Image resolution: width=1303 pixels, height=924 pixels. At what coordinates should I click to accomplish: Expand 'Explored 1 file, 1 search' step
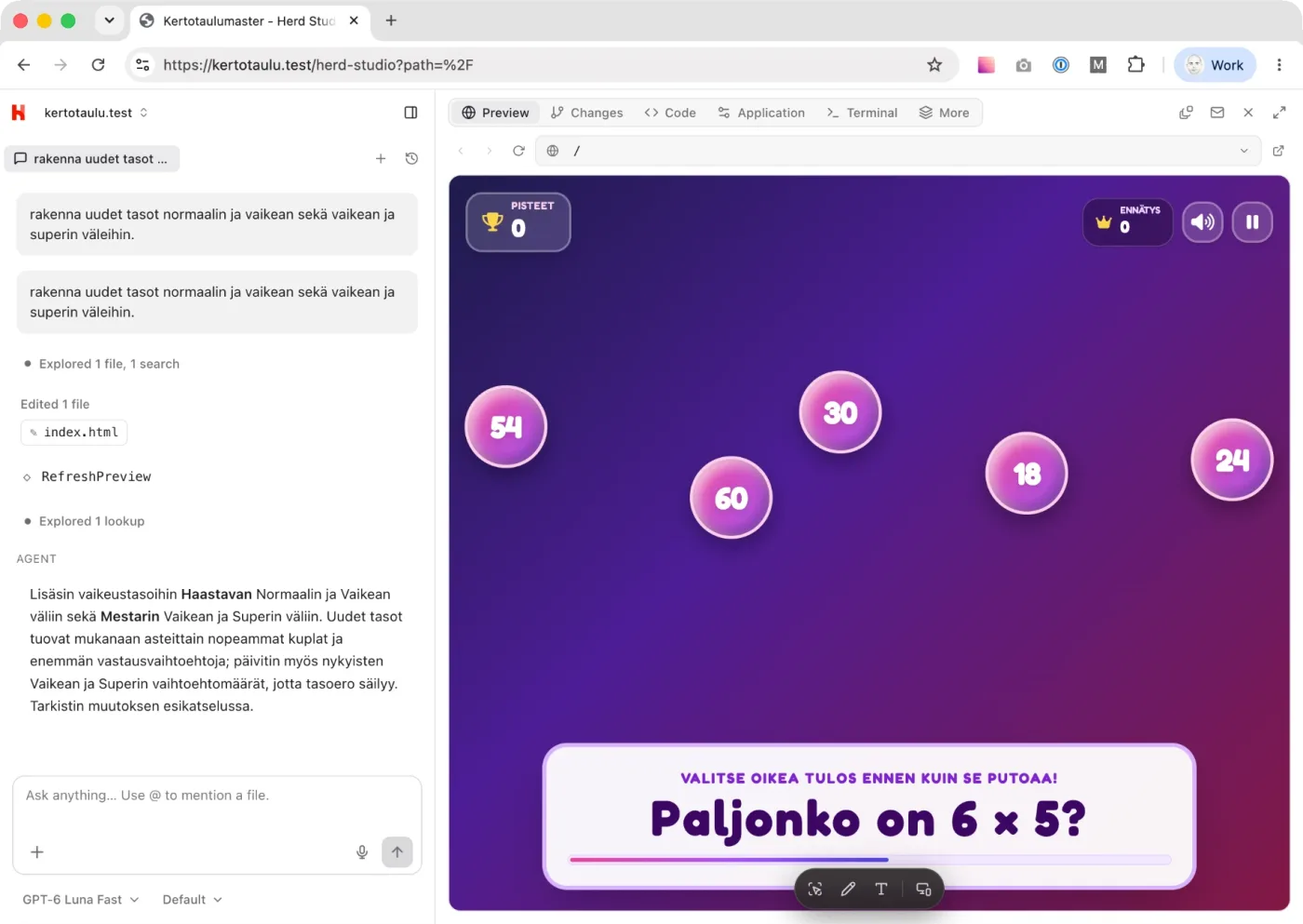coord(109,364)
